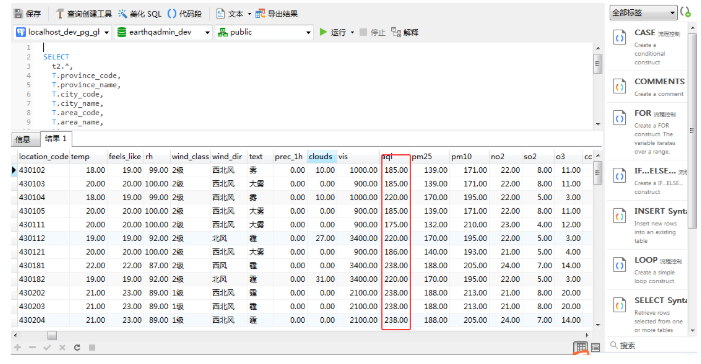
Task: Click the pm25 column header
Action: [430, 157]
